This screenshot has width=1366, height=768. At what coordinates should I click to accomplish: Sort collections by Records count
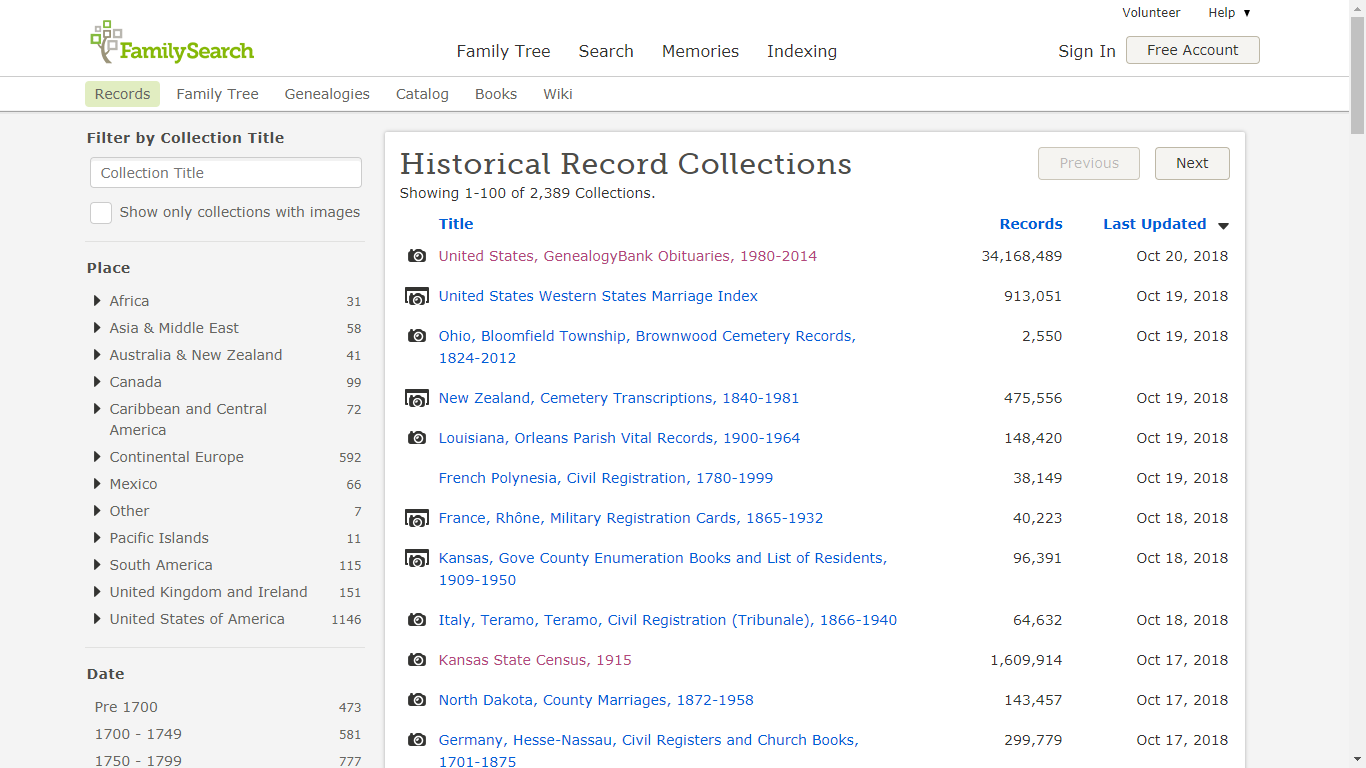coord(1031,224)
